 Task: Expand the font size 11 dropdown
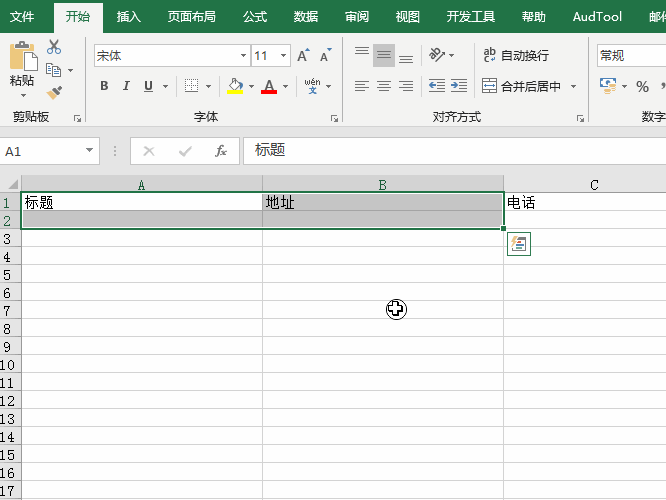[283, 56]
